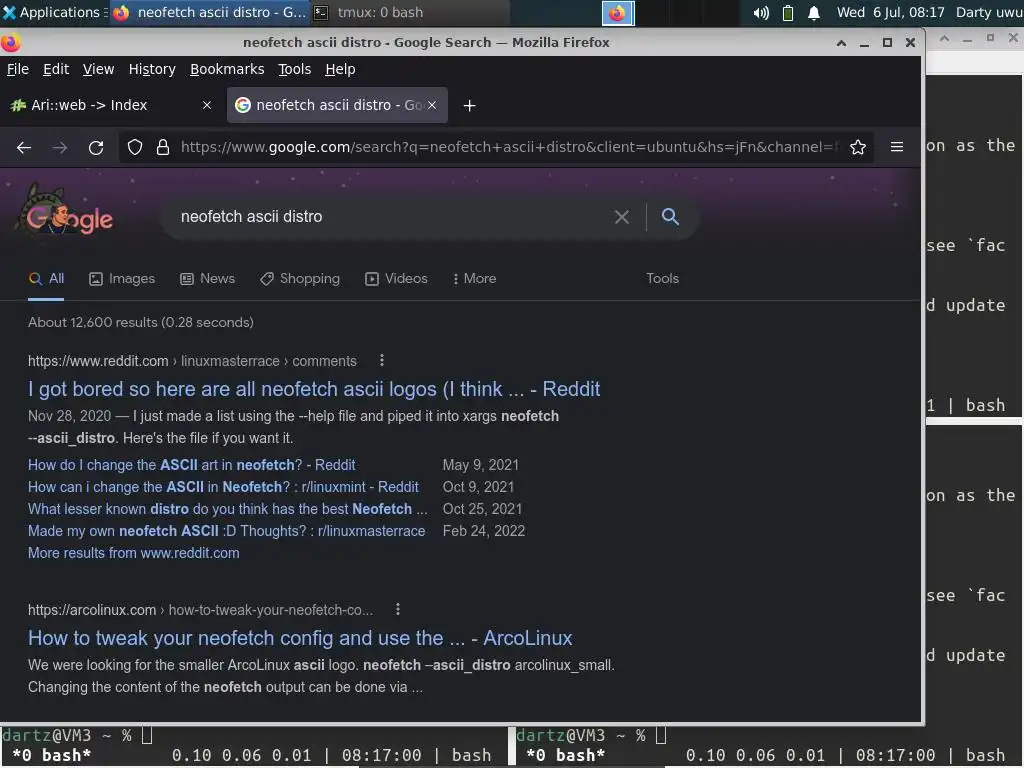Click into the Google search input field
Image resolution: width=1024 pixels, height=768 pixels.
[x=392, y=217]
